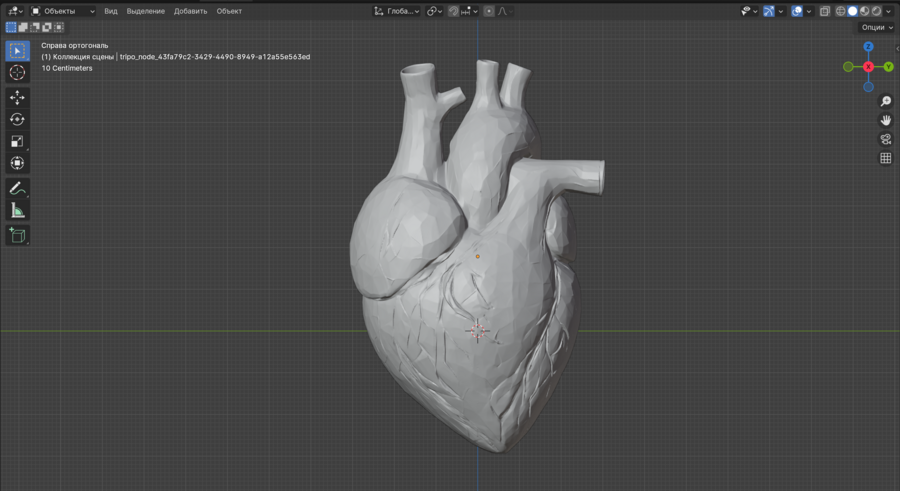Toggle X-ray display mode
Image resolution: width=900 pixels, height=491 pixels.
tap(825, 11)
